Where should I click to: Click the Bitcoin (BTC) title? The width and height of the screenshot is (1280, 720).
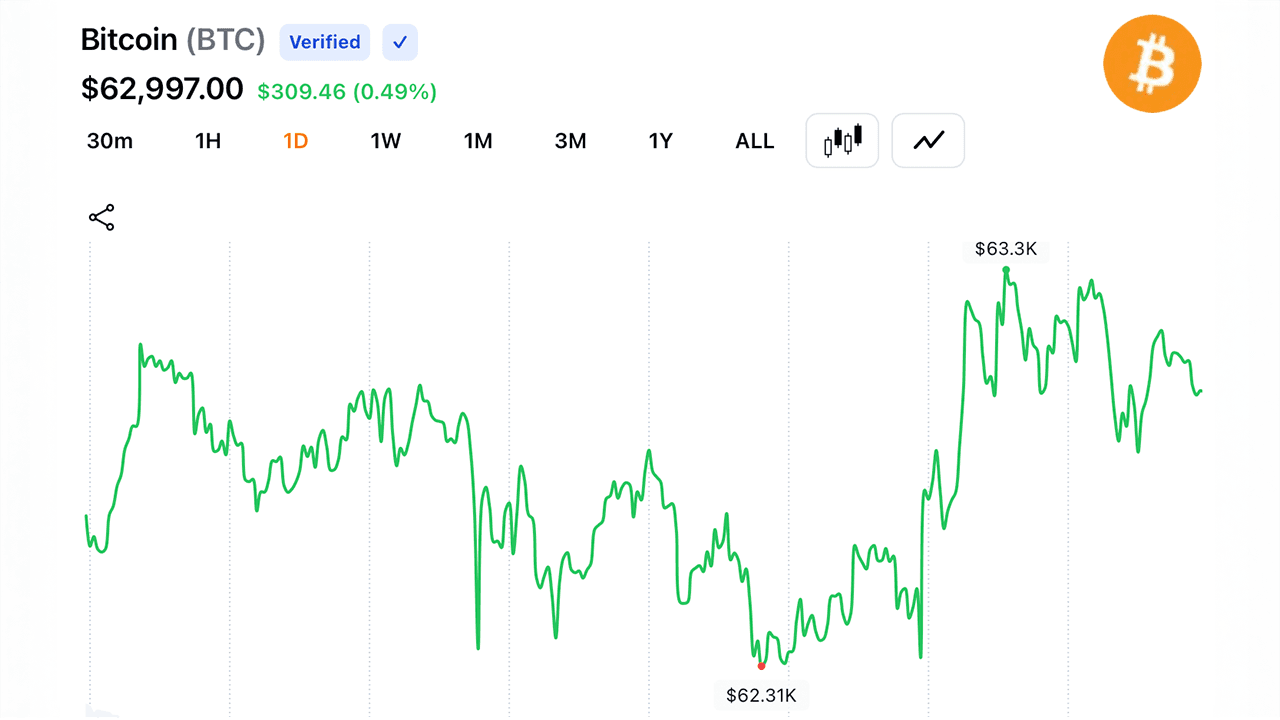[173, 41]
